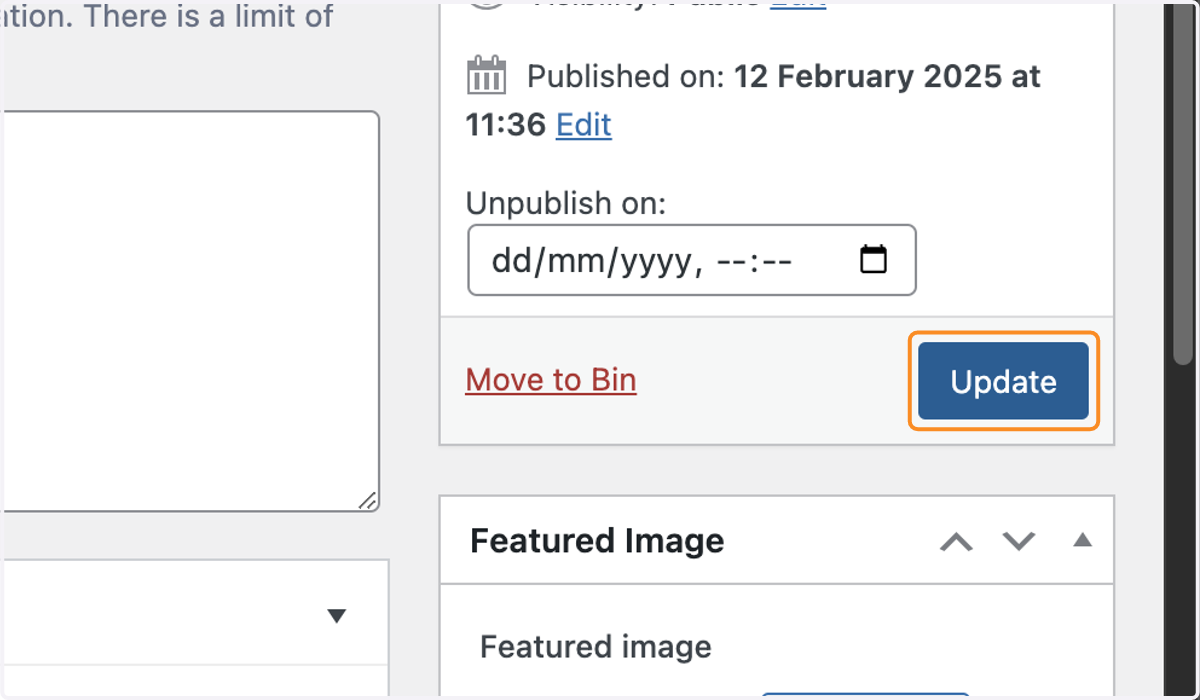Move Featured Image panel up
Image resolution: width=1200 pixels, height=700 pixels.
tap(956, 541)
